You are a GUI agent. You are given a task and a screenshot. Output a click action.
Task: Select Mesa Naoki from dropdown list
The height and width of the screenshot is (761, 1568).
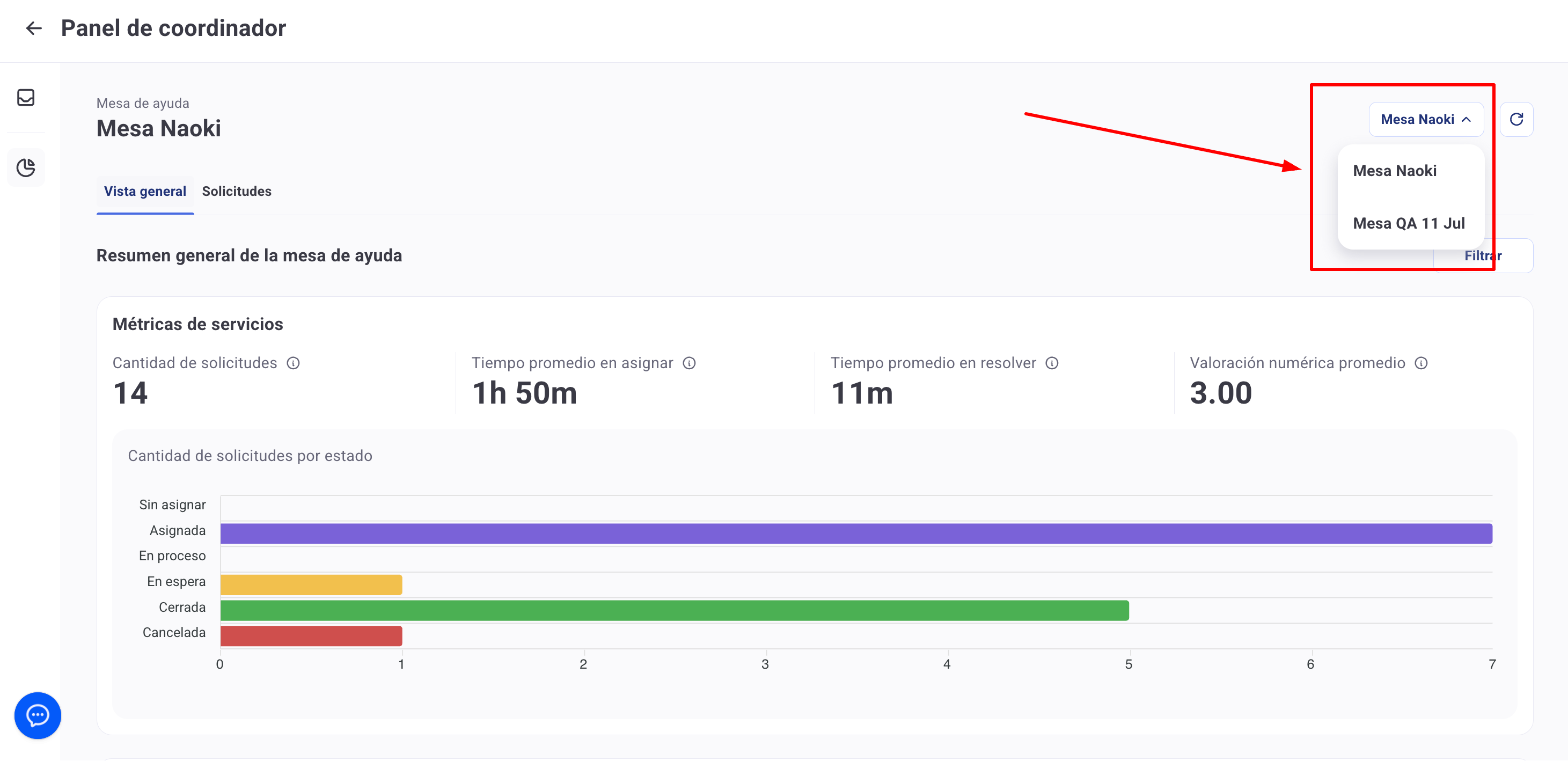(1395, 171)
